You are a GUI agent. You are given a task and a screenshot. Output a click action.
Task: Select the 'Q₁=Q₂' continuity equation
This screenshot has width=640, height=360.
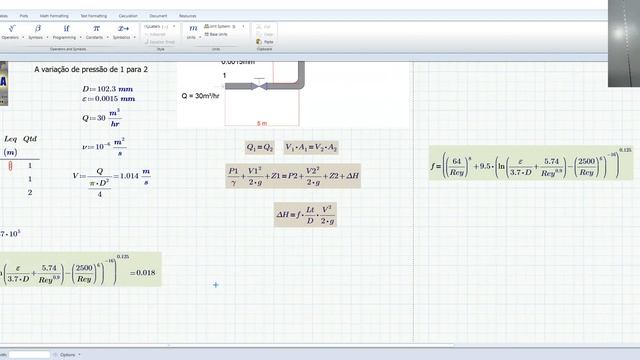pyautogui.click(x=260, y=147)
